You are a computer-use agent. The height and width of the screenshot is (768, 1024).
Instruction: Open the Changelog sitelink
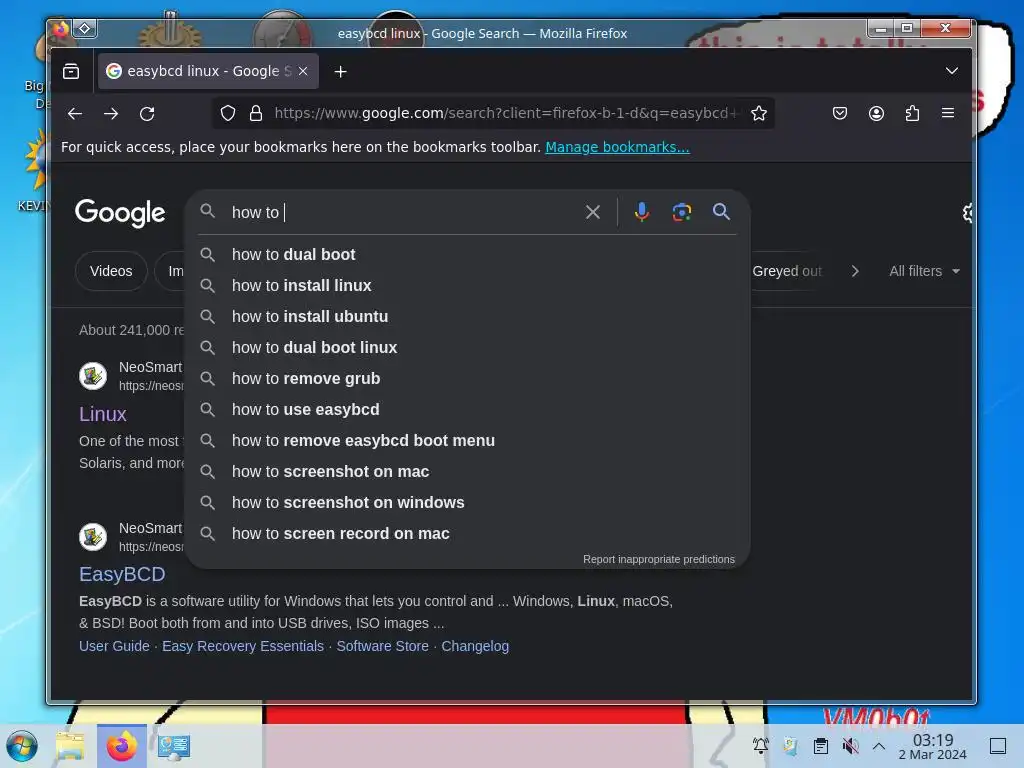[x=475, y=646]
